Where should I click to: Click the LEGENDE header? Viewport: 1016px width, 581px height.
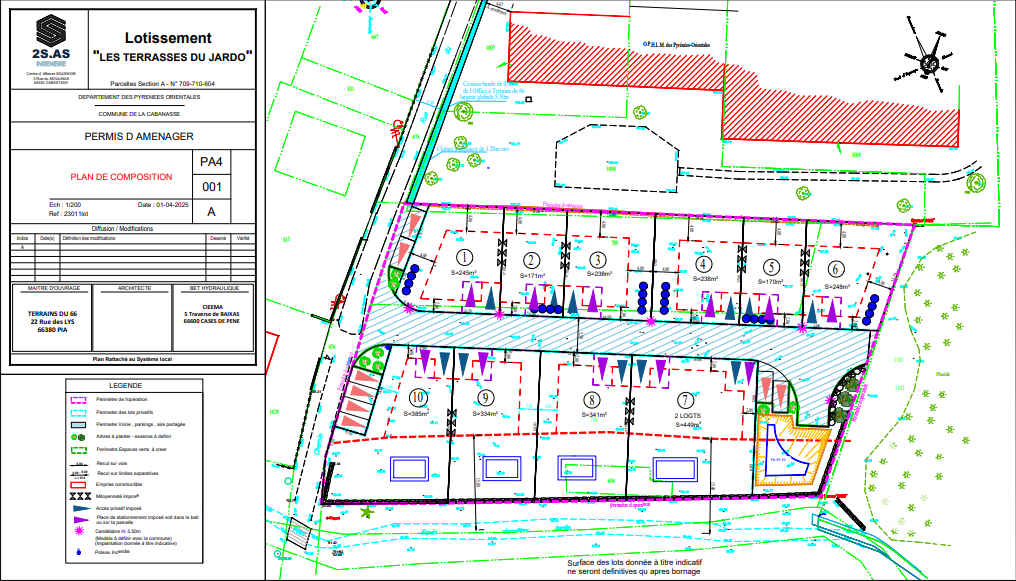(x=125, y=385)
